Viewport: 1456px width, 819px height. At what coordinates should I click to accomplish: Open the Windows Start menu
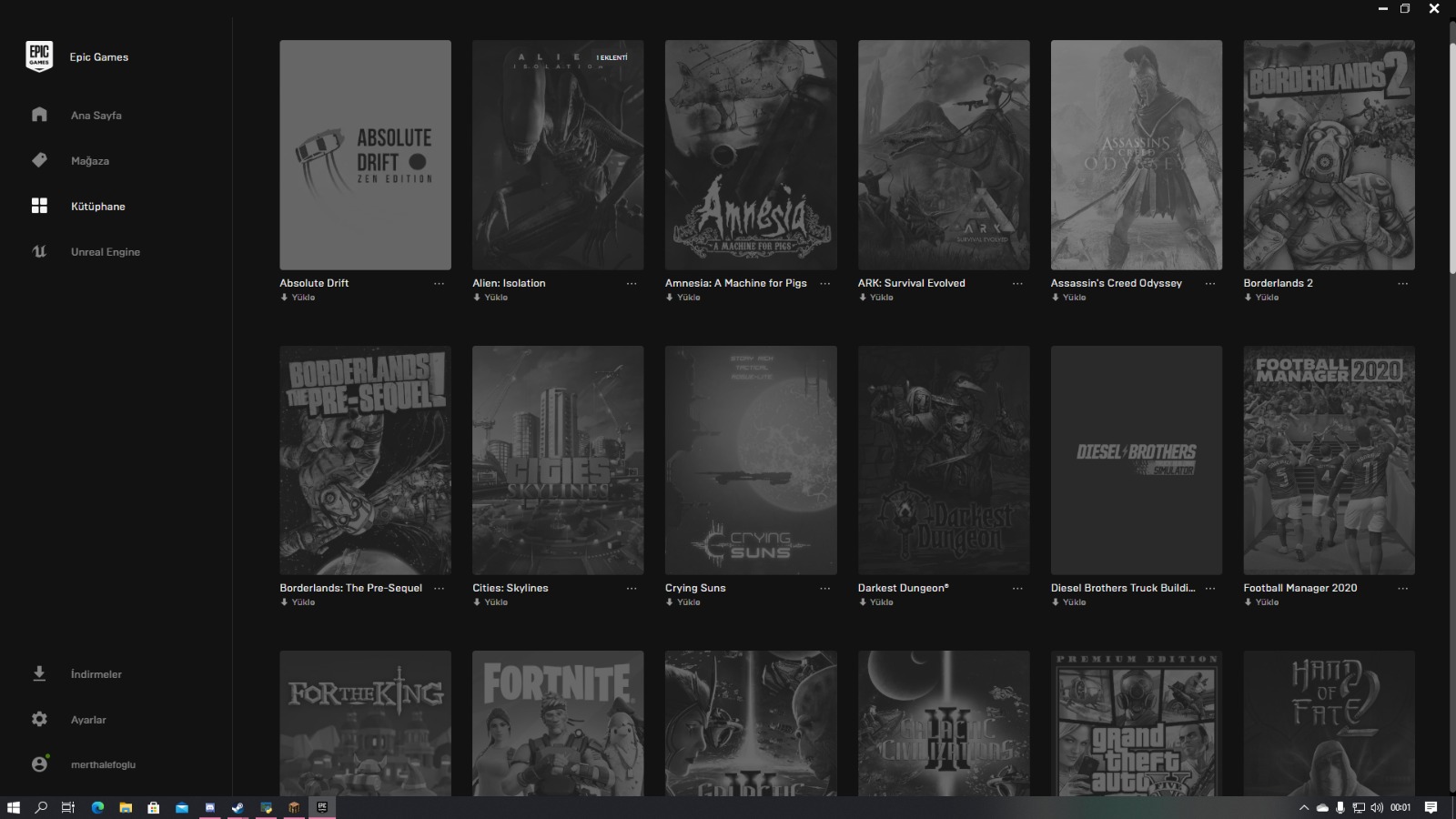pyautogui.click(x=13, y=807)
